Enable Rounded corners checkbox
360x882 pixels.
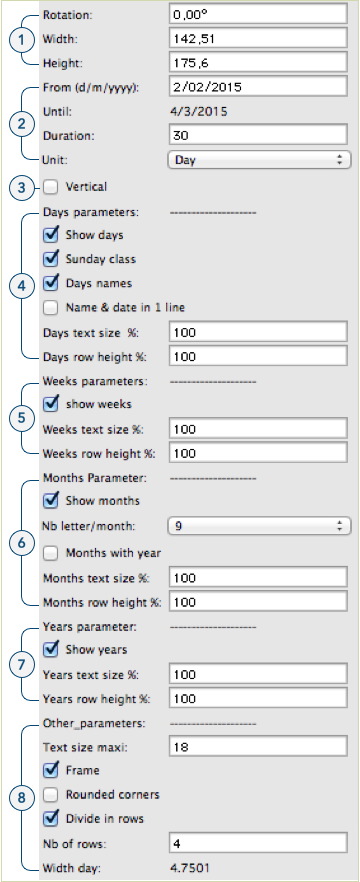(51, 794)
